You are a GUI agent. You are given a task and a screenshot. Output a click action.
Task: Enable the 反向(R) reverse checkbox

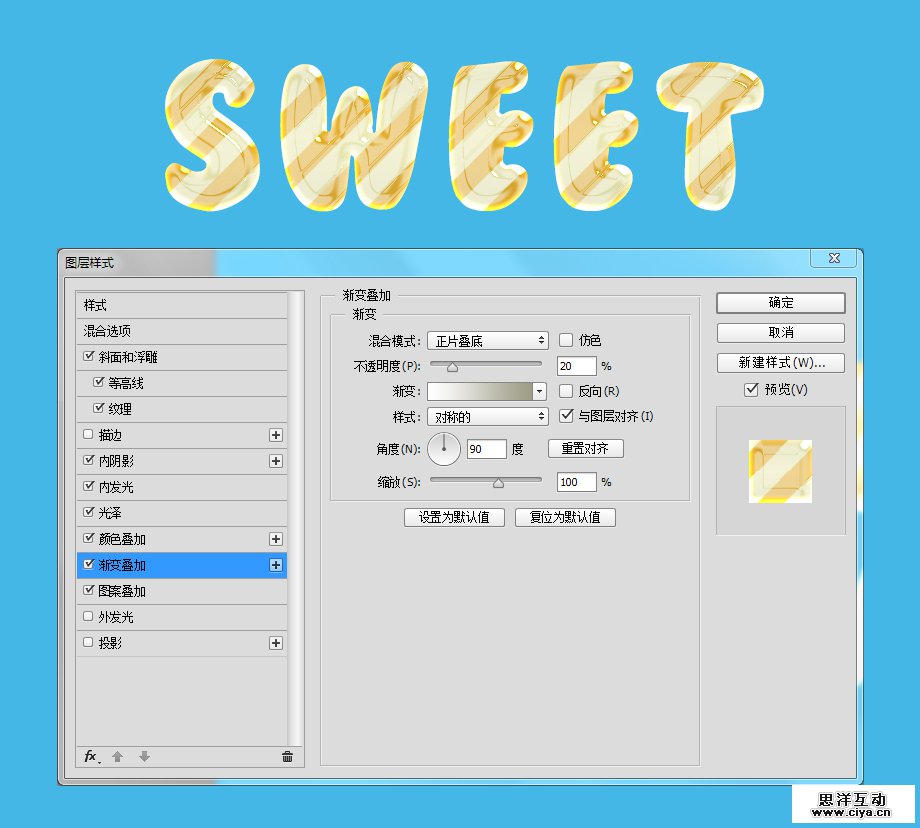point(566,391)
